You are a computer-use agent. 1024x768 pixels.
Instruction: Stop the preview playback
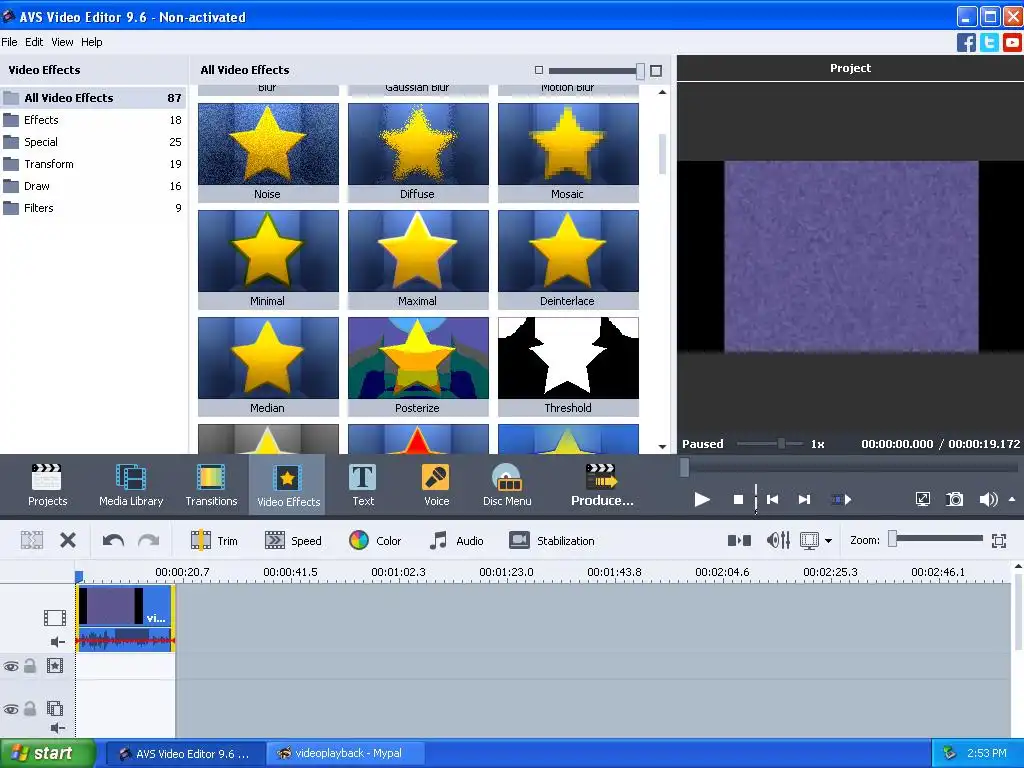click(739, 500)
